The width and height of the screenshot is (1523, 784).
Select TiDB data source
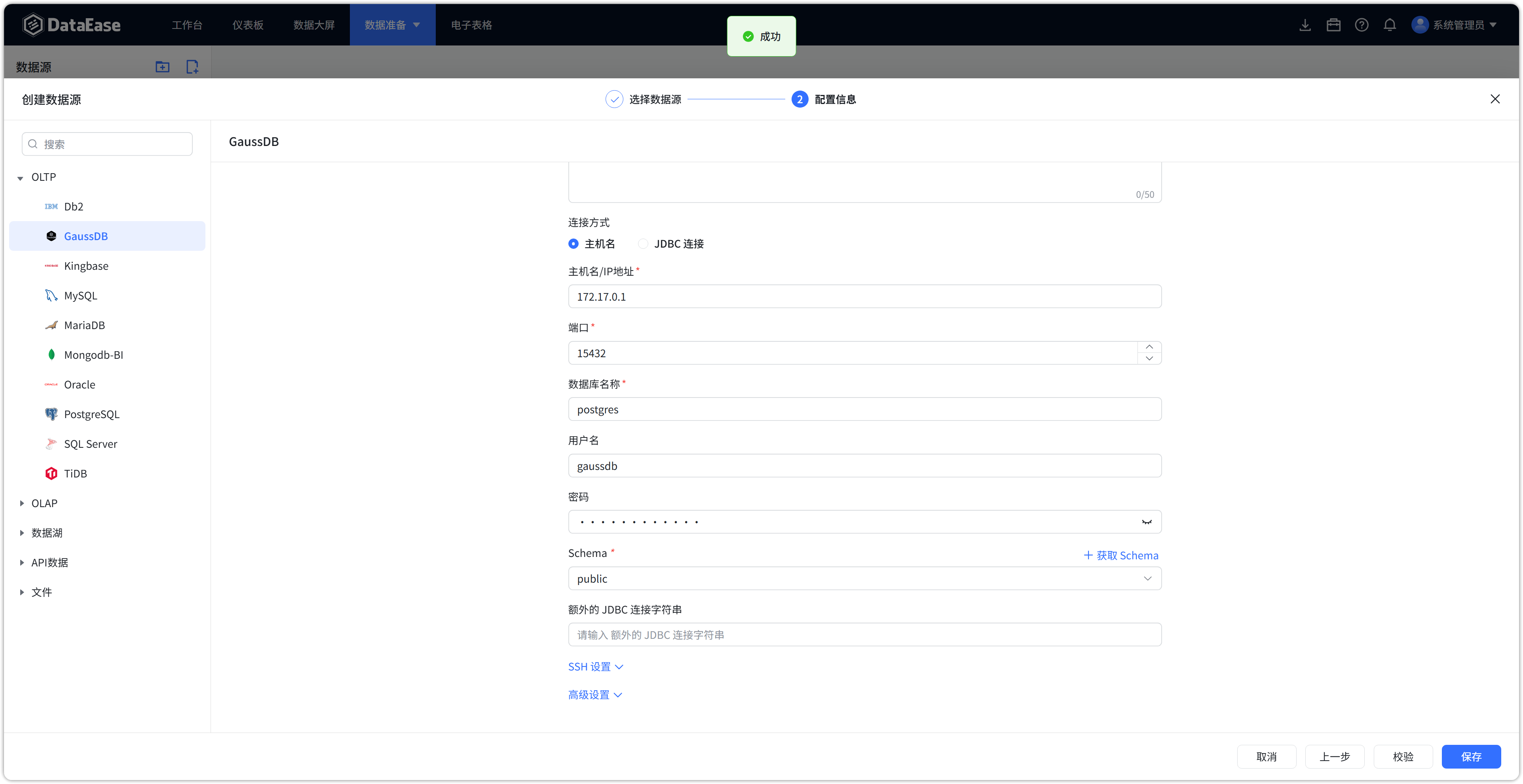pos(107,474)
